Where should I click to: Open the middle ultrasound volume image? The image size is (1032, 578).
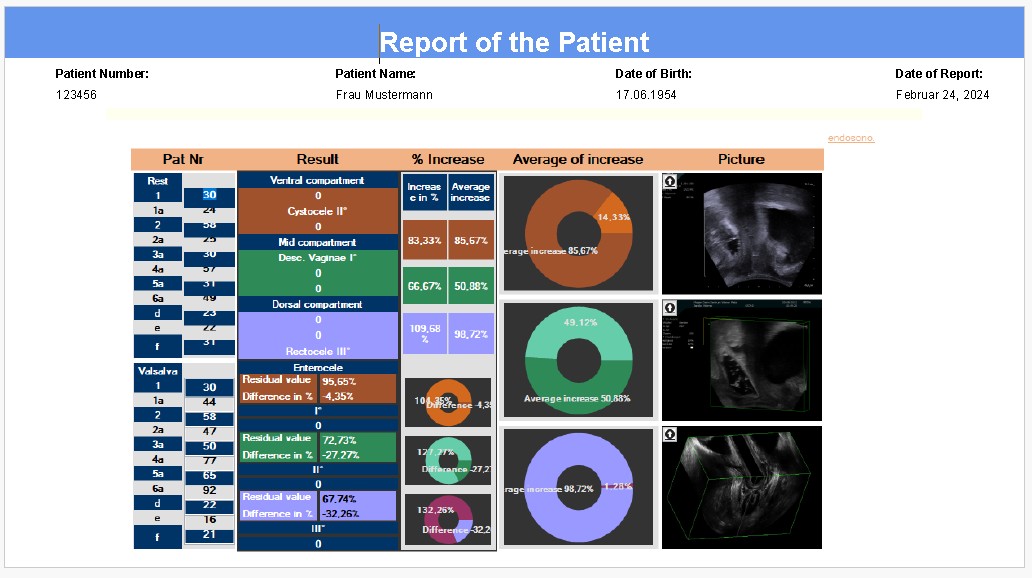(742, 360)
